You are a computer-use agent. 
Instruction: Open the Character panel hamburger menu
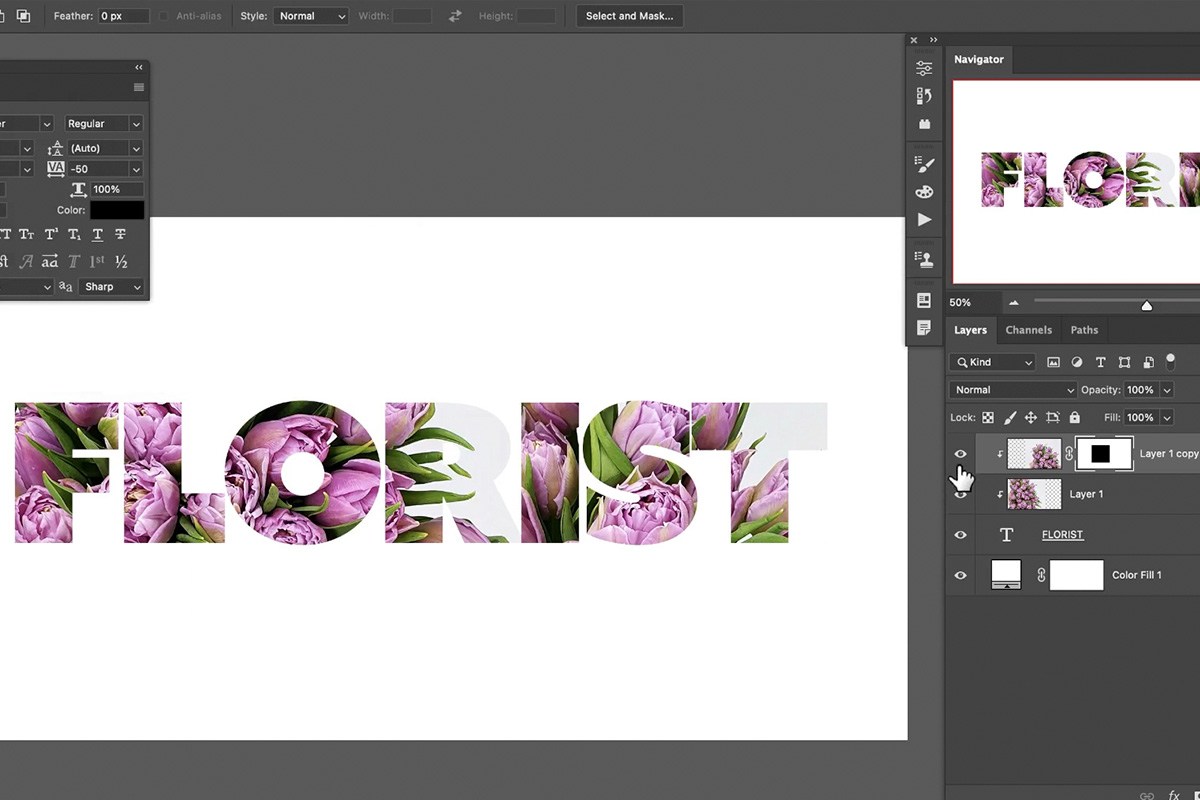tap(139, 88)
